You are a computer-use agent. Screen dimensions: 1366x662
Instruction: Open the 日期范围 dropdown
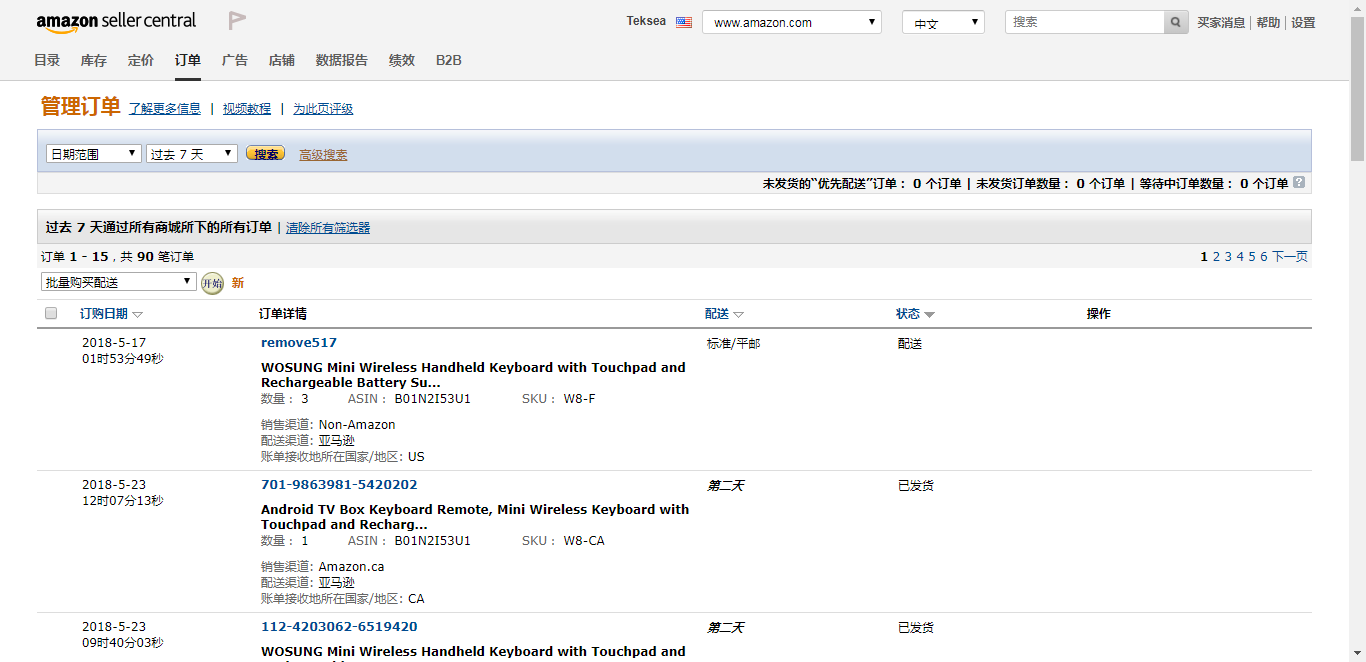pos(94,154)
